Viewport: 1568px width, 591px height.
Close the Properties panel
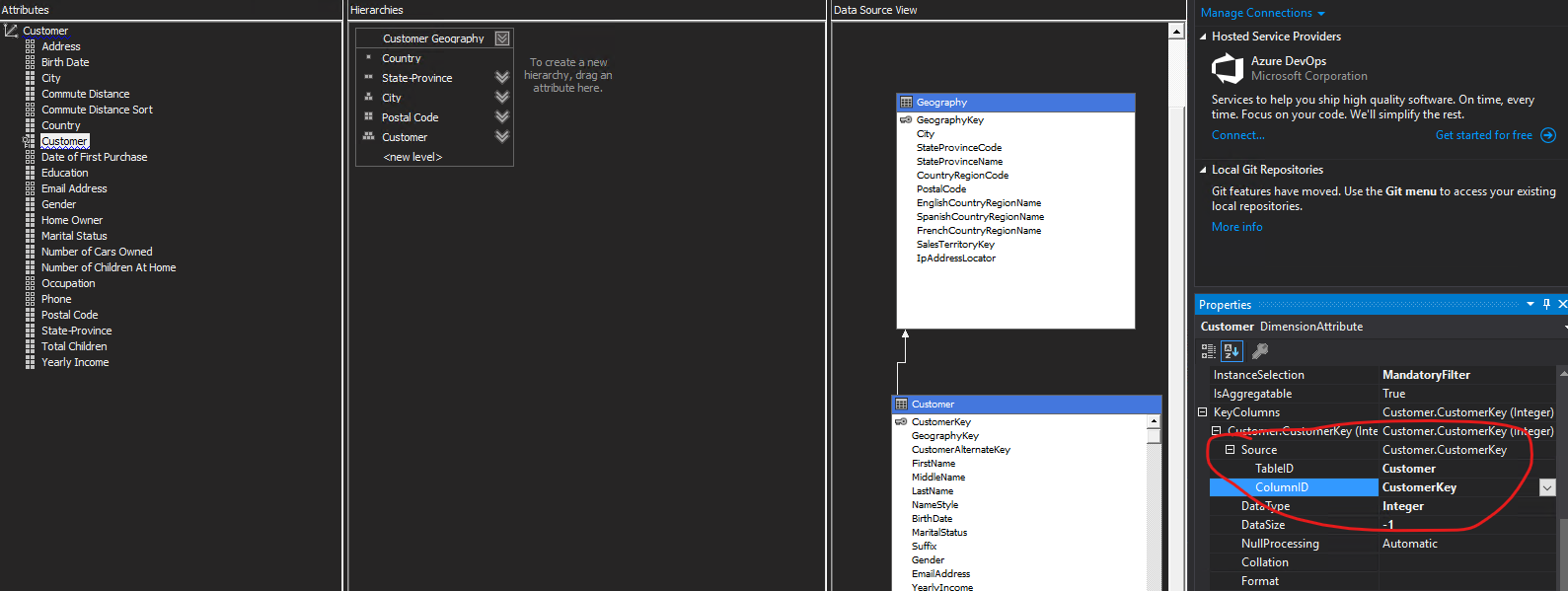pos(1562,304)
